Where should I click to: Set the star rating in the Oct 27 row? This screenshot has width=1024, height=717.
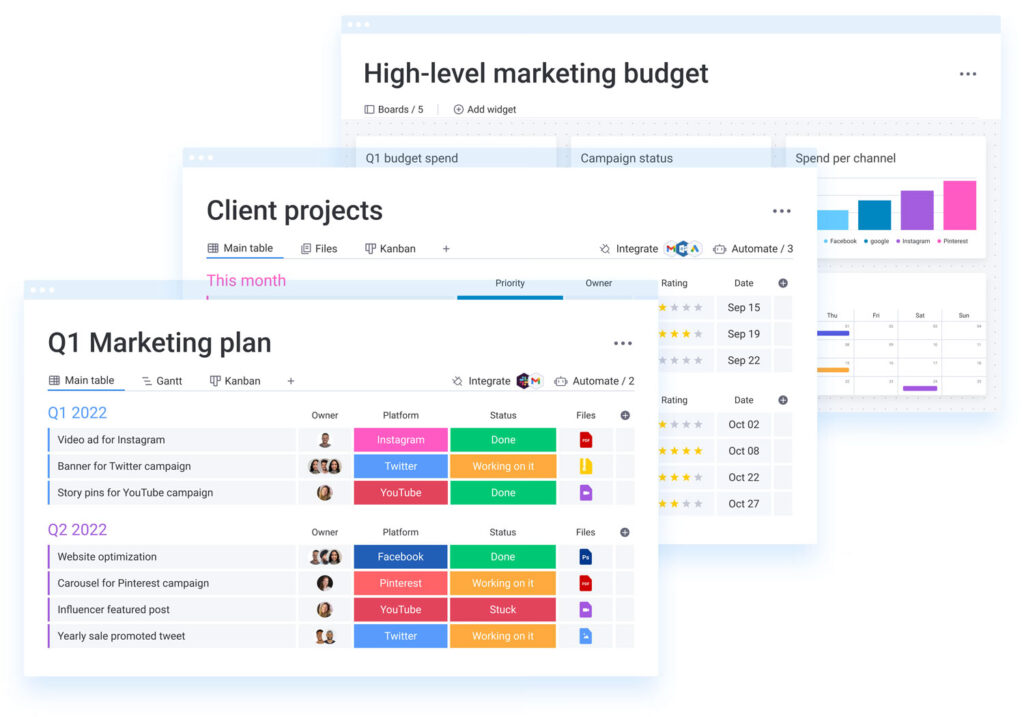[x=680, y=503]
